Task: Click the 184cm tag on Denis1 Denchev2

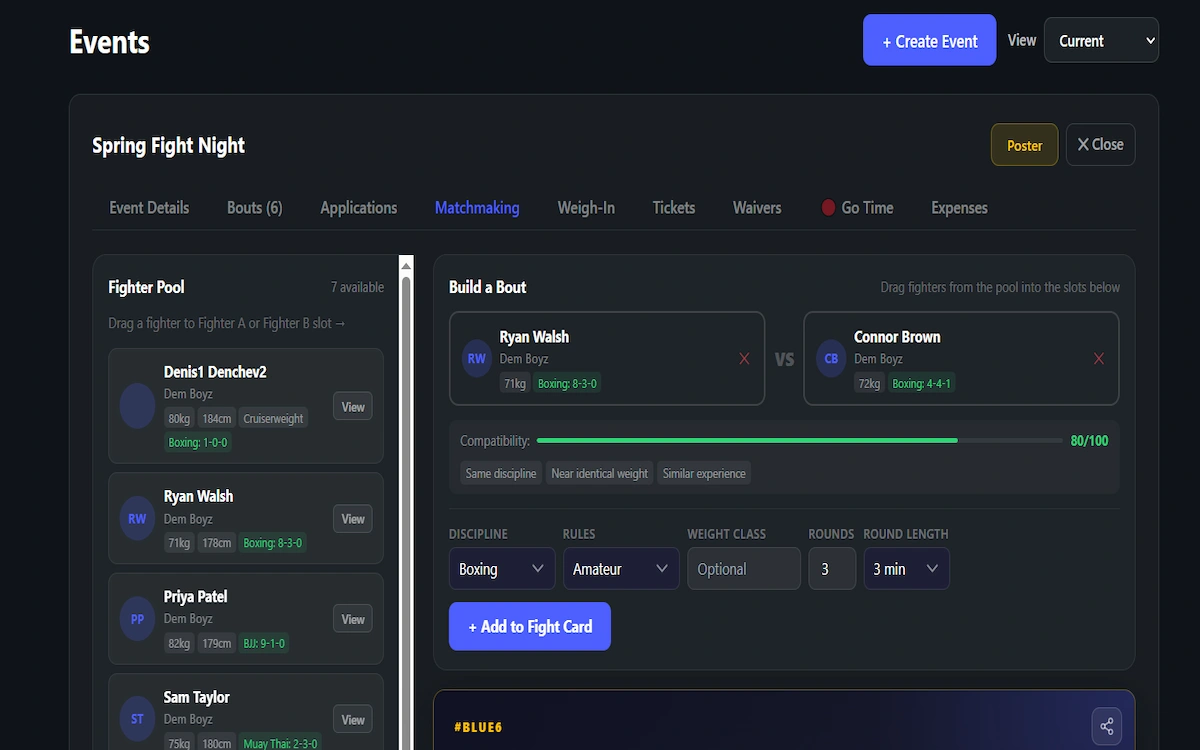Action: click(216, 418)
